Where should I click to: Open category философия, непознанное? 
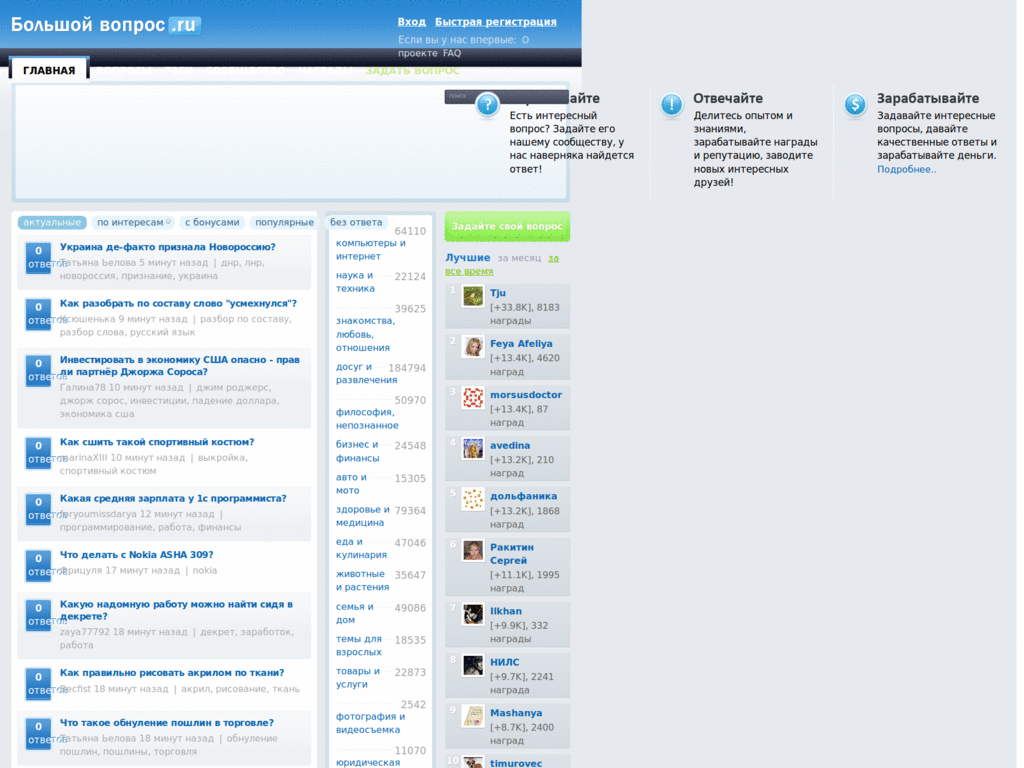point(367,419)
